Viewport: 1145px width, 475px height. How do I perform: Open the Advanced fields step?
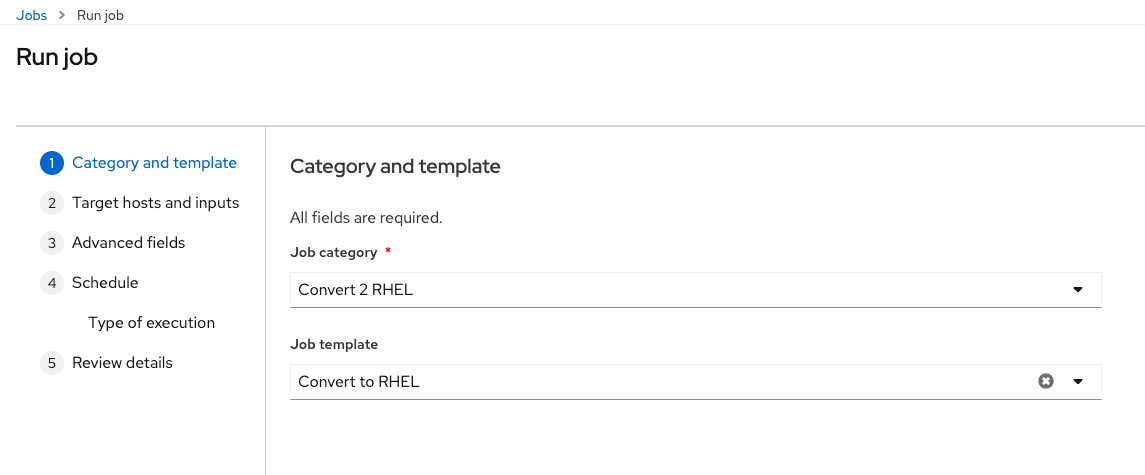tap(129, 243)
